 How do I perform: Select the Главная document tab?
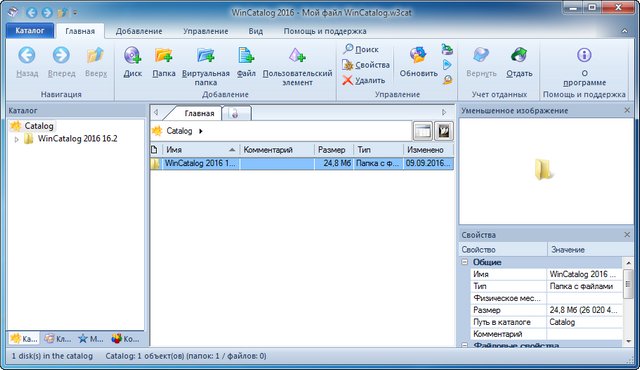[199, 113]
